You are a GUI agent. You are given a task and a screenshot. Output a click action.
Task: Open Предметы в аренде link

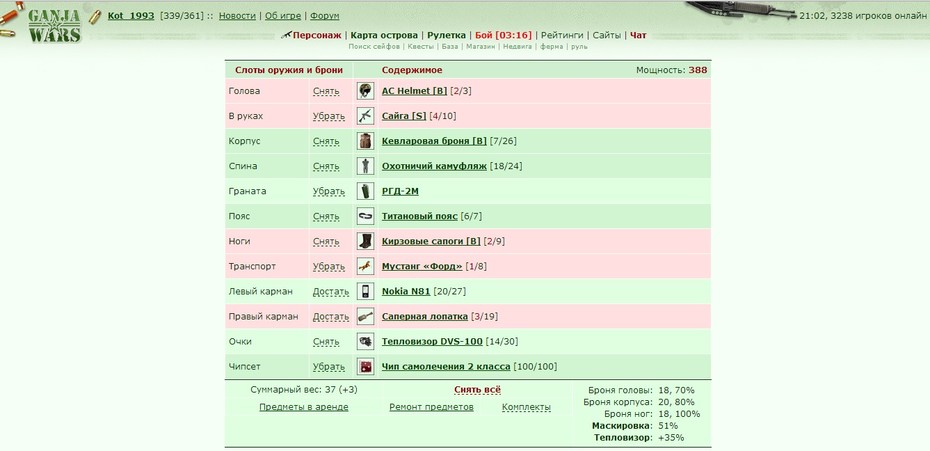coord(304,407)
